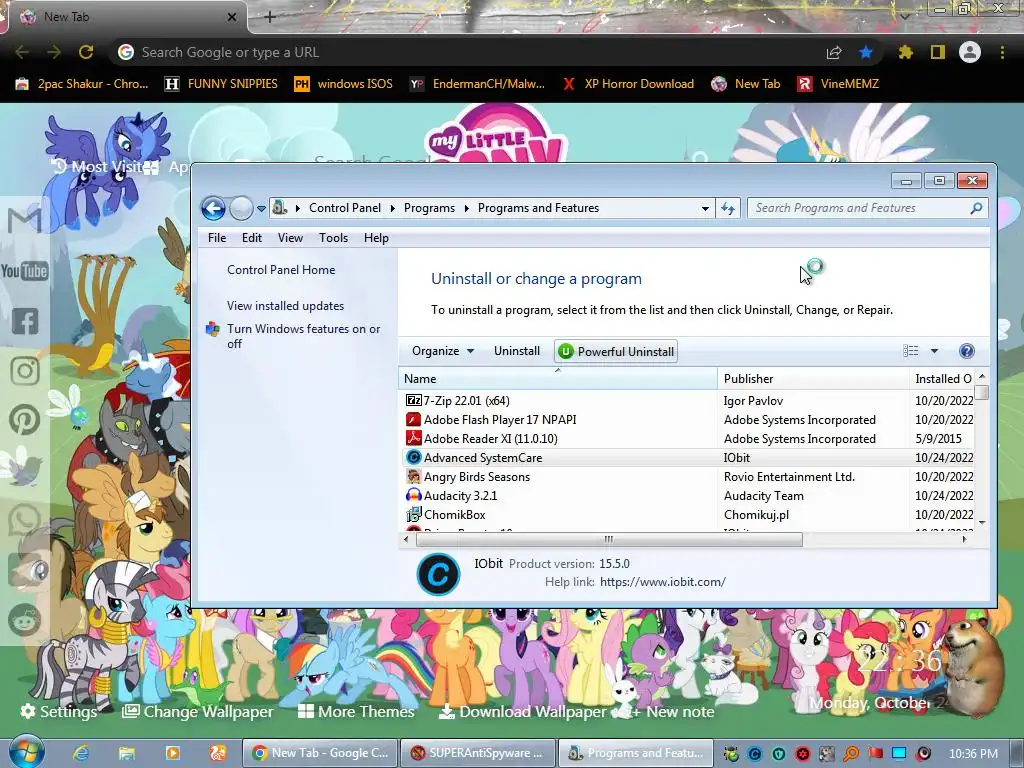Open the recent pages dropdown arrow
The image size is (1024, 768).
pyautogui.click(x=261, y=209)
